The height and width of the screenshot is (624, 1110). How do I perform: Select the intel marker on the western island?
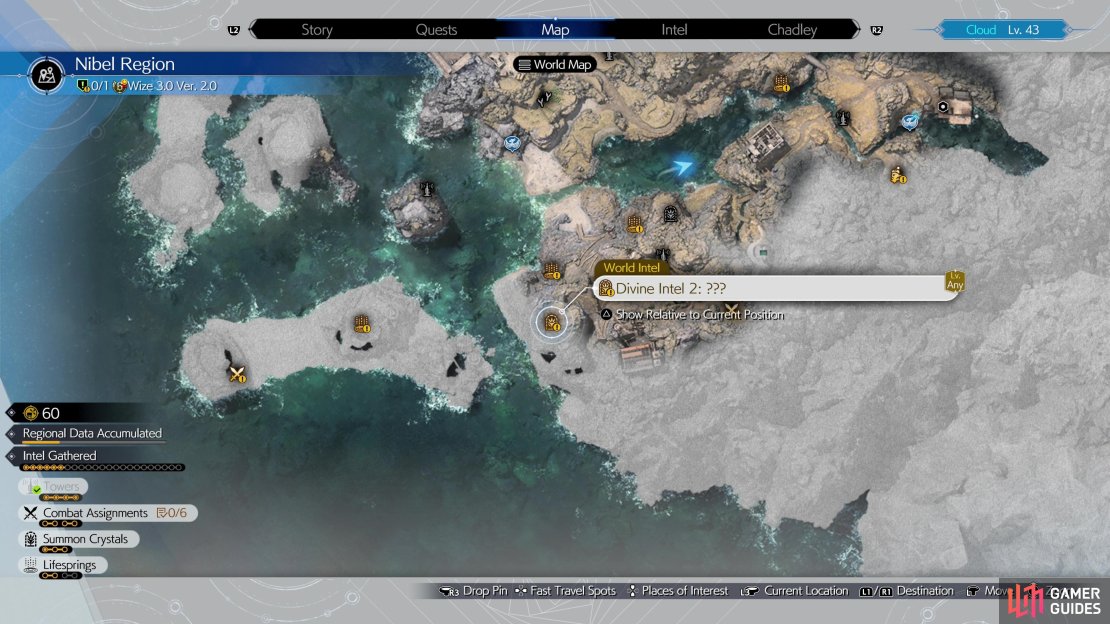point(362,324)
